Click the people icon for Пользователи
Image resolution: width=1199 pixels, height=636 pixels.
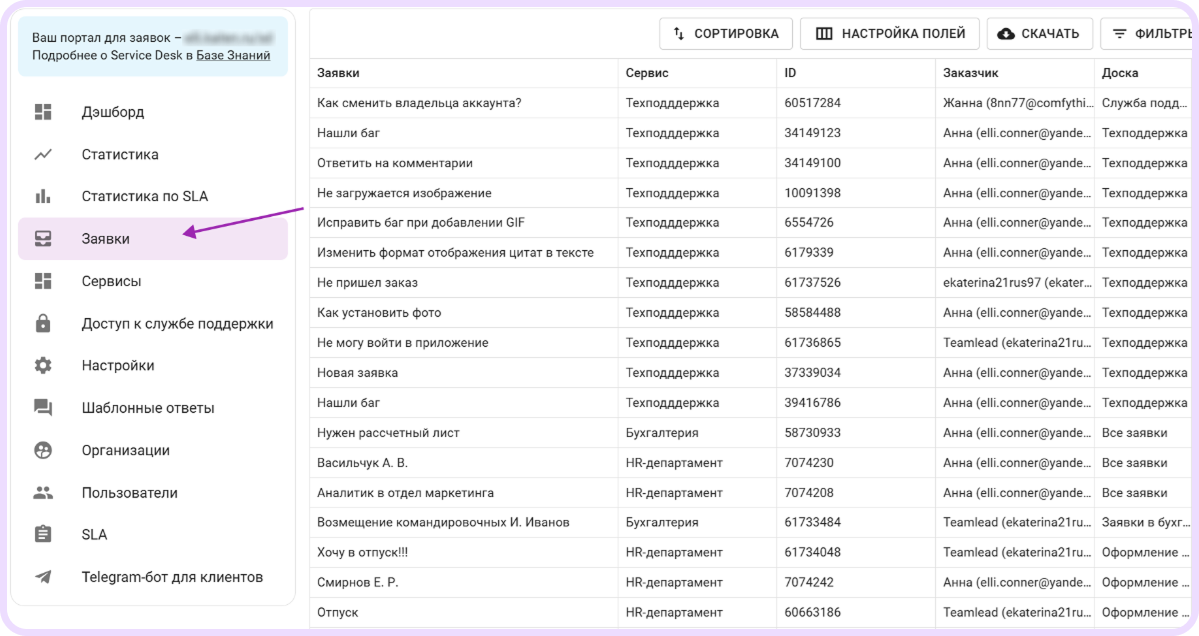[42, 491]
